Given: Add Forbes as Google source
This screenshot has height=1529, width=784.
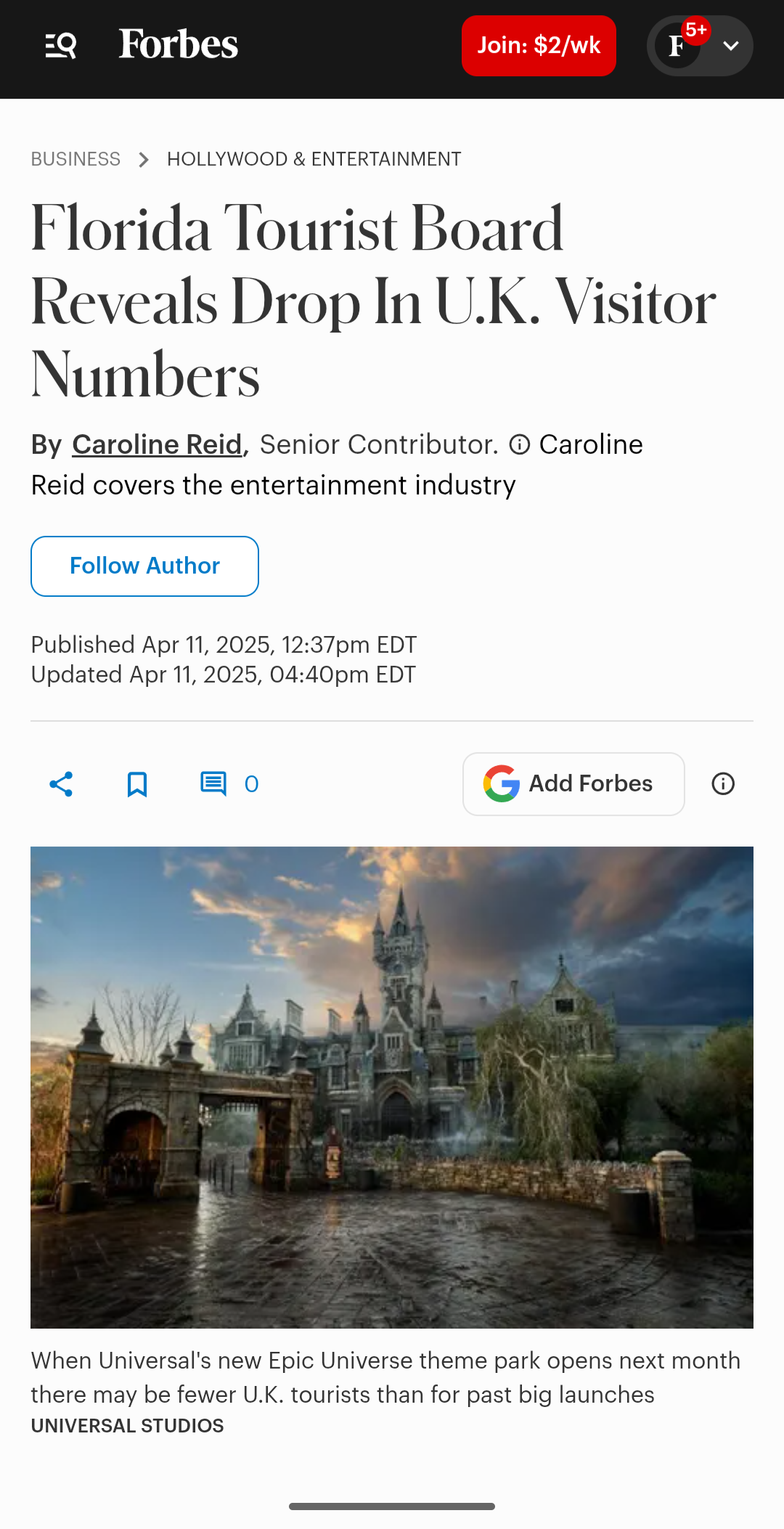Looking at the screenshot, I should coord(573,784).
